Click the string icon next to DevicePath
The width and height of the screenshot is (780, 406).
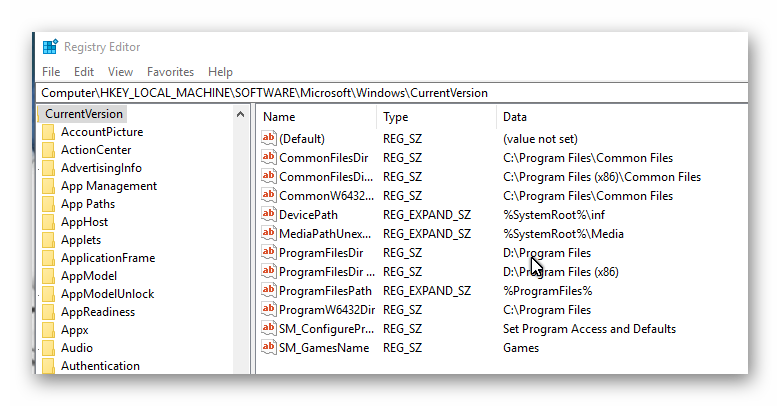(268, 215)
